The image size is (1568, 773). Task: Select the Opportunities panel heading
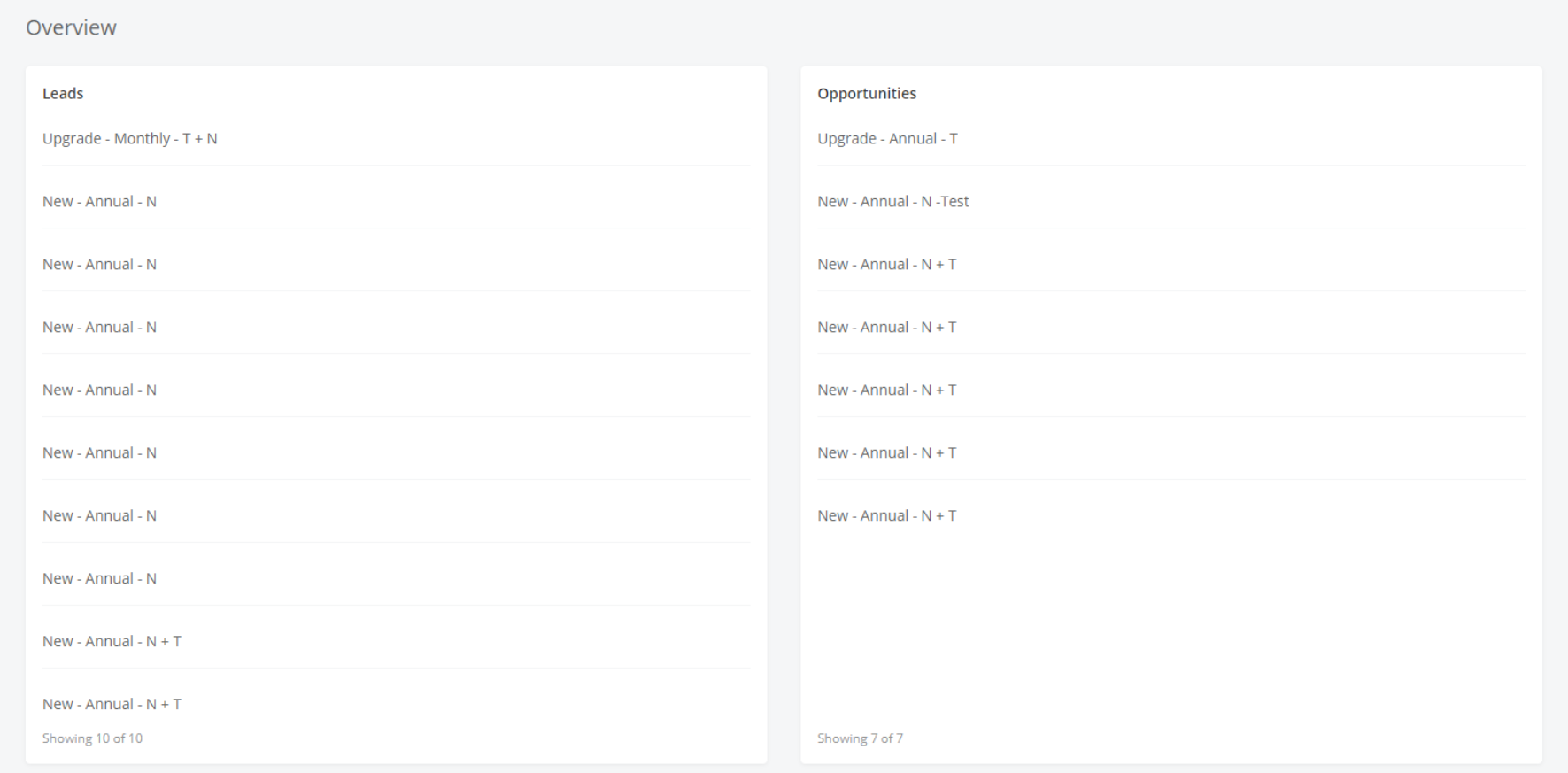[867, 93]
